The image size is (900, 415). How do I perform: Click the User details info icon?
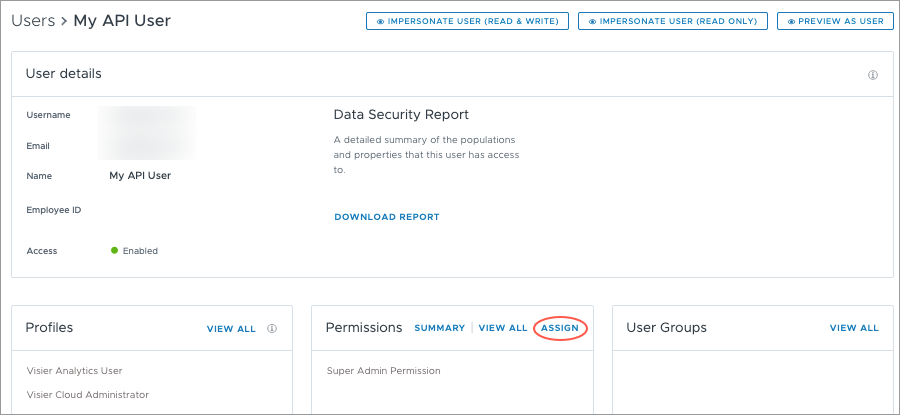873,75
